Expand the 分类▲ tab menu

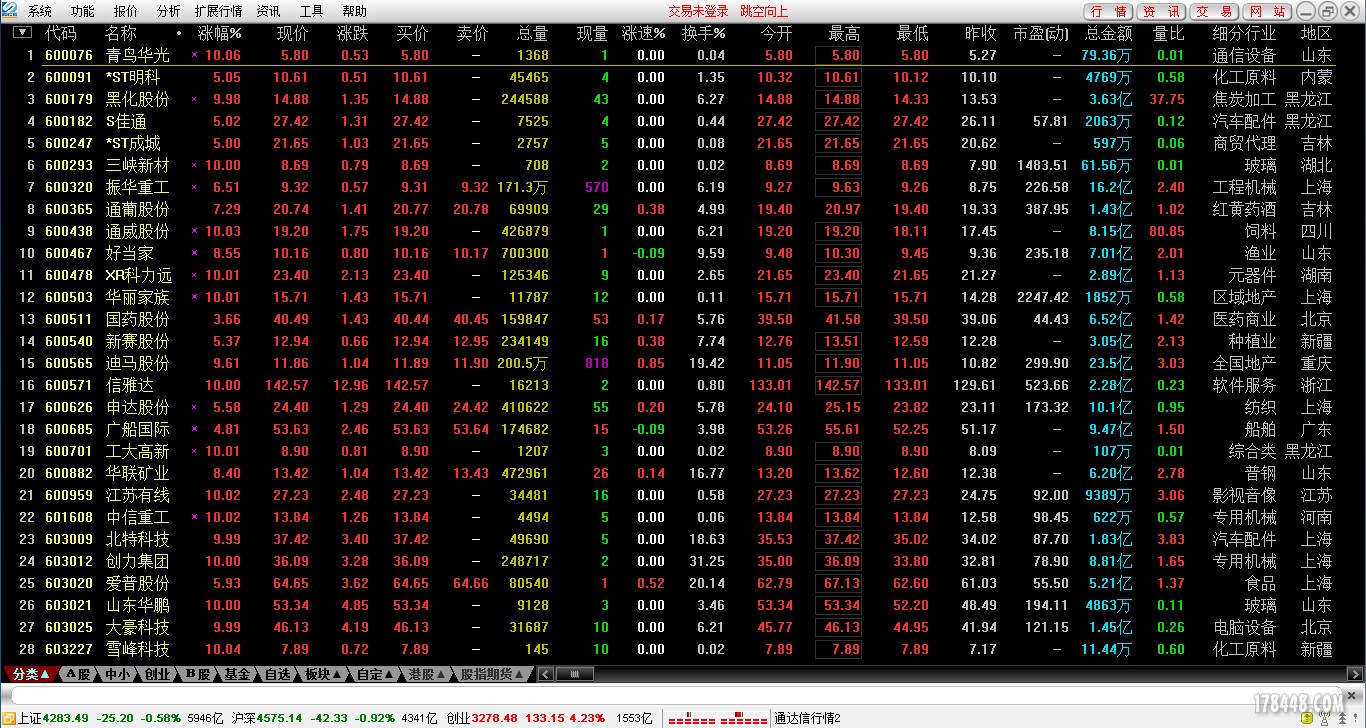tap(30, 674)
